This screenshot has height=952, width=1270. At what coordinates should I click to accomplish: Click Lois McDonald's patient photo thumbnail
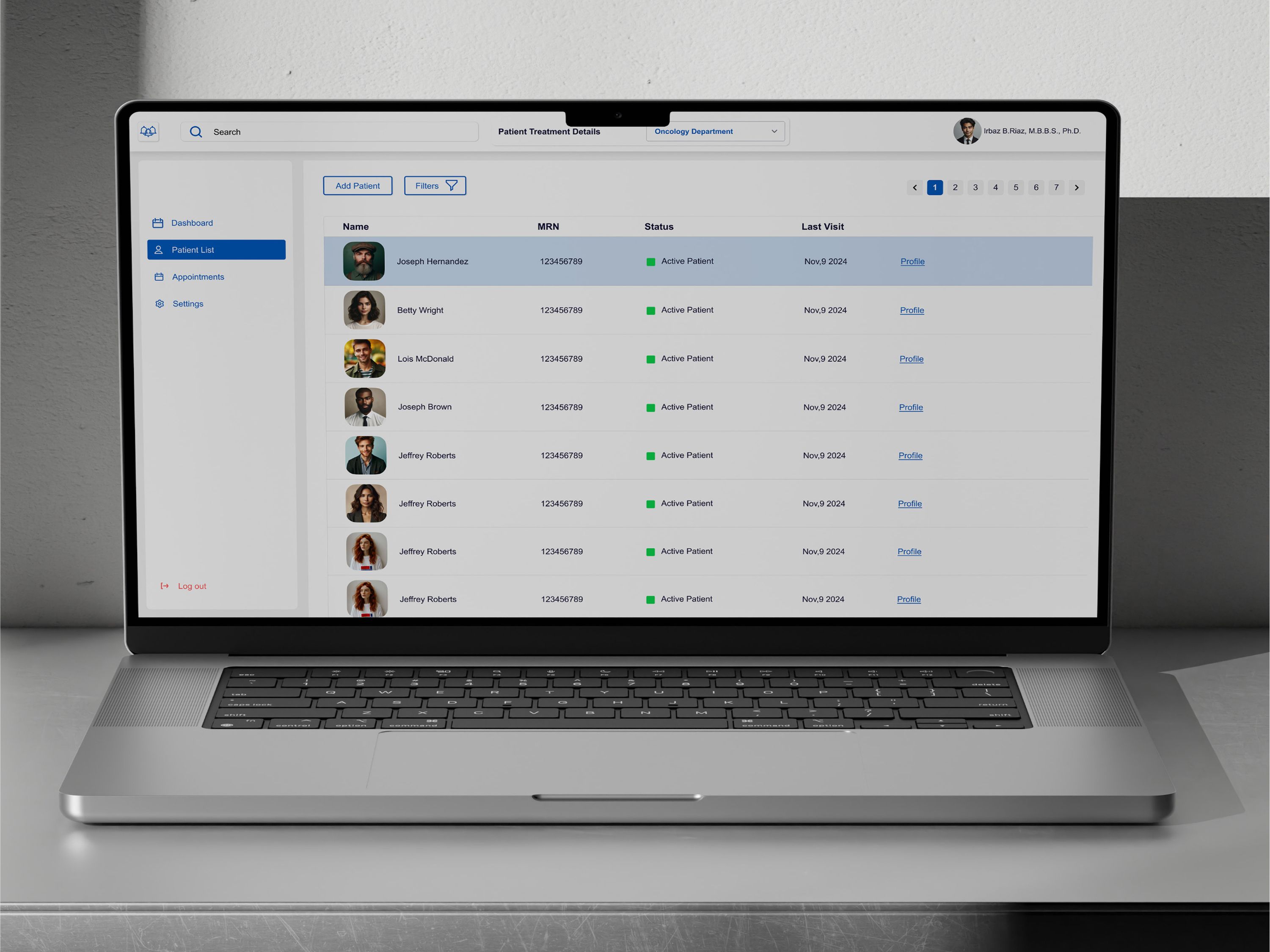click(x=364, y=358)
